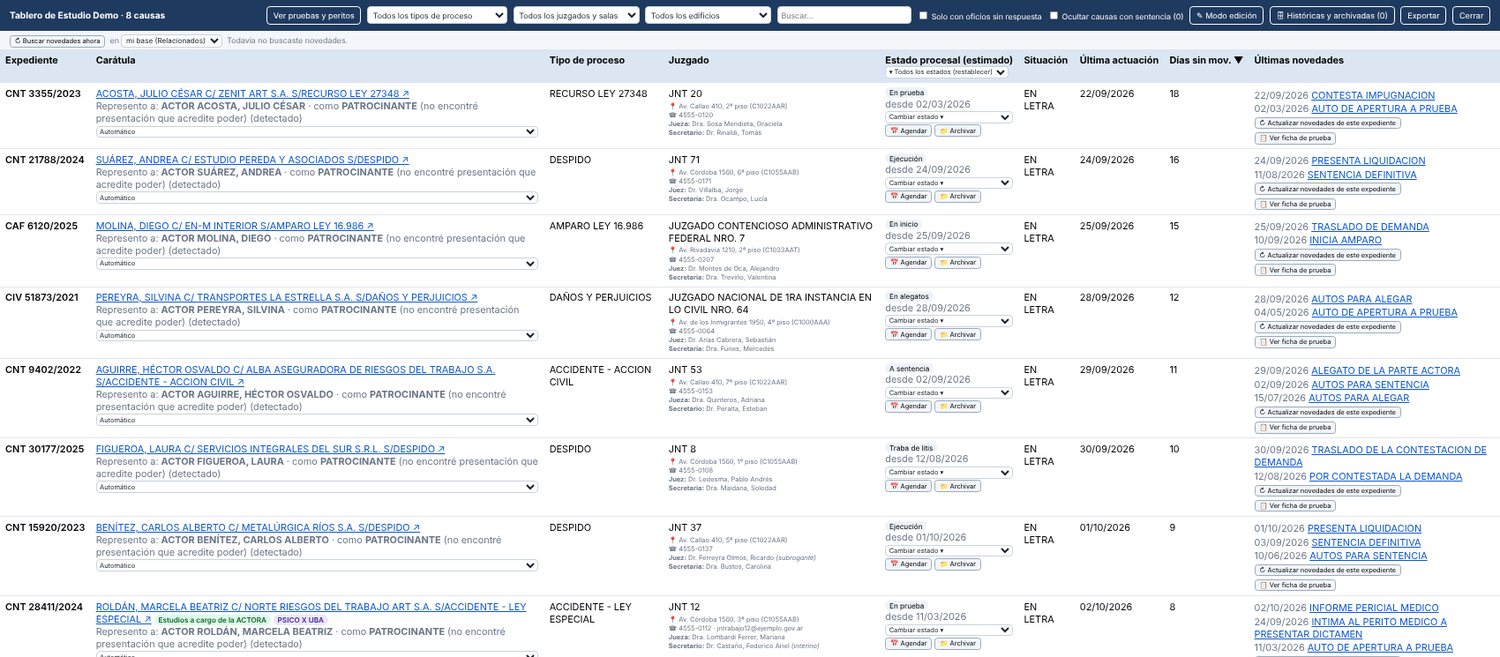
Task: Click the Buscar search field
Action: point(845,16)
